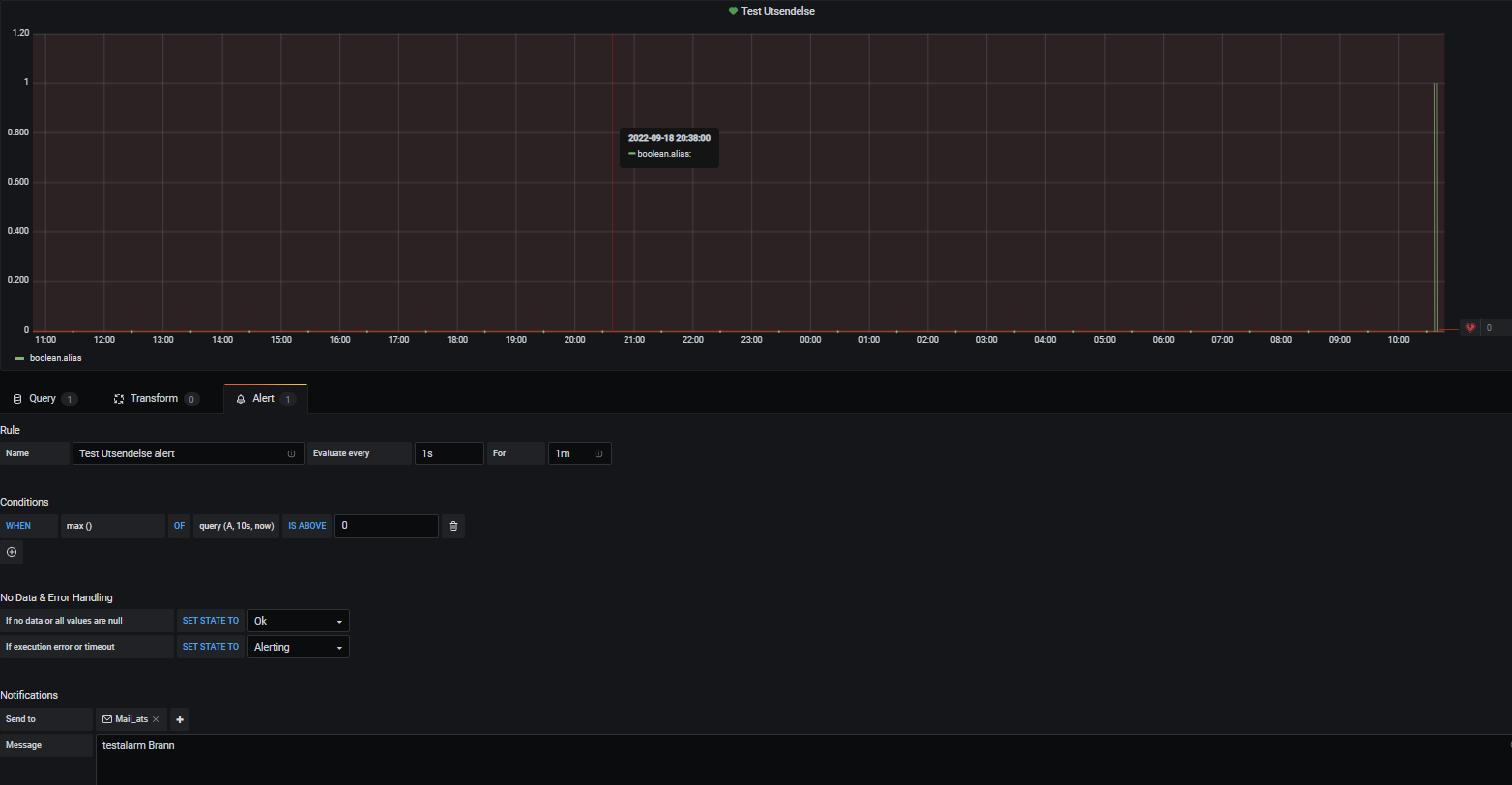
Task: Switch to the Transform tab
Action: 156,399
